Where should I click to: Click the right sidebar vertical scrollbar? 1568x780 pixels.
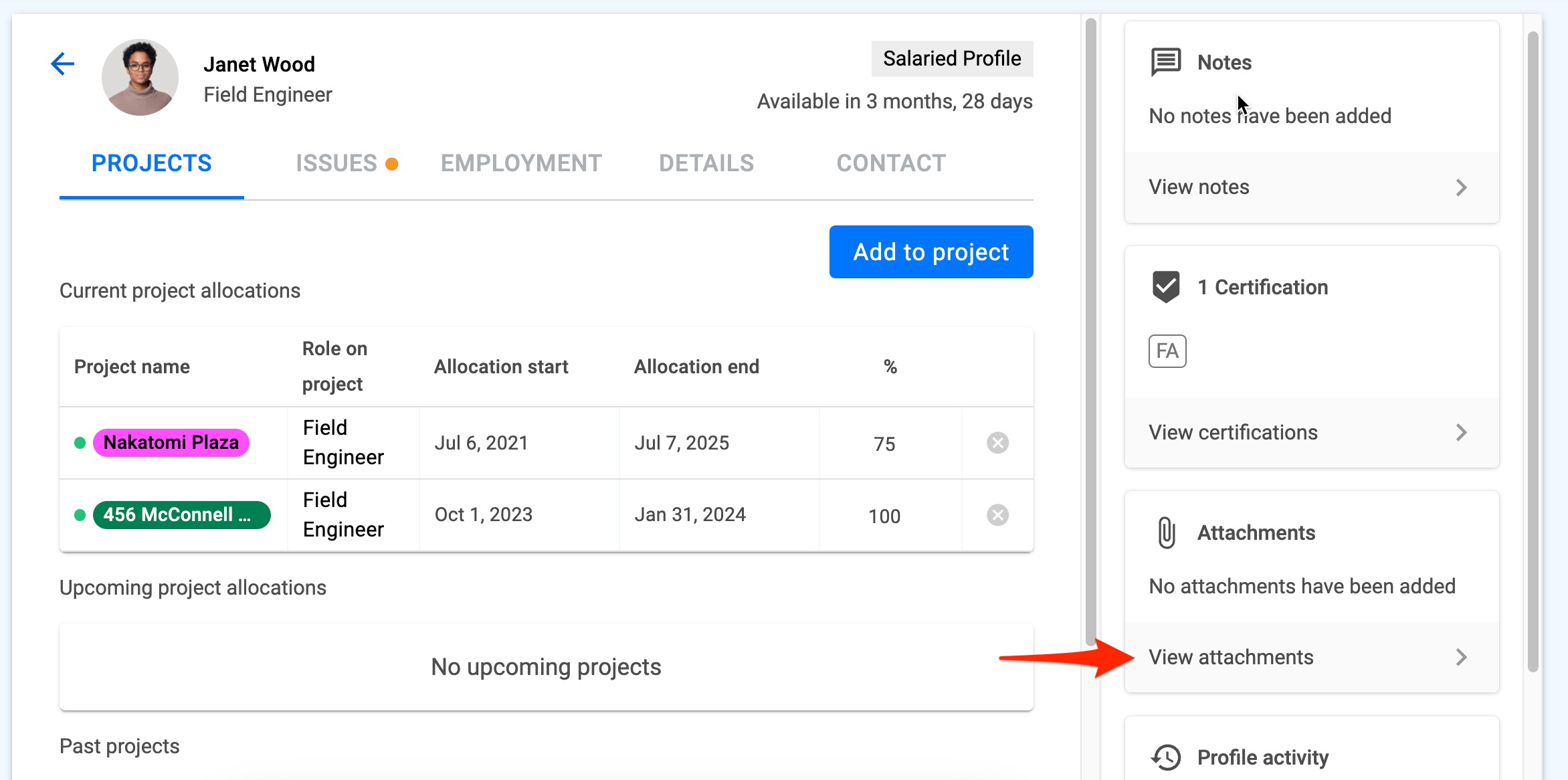pos(1534,351)
